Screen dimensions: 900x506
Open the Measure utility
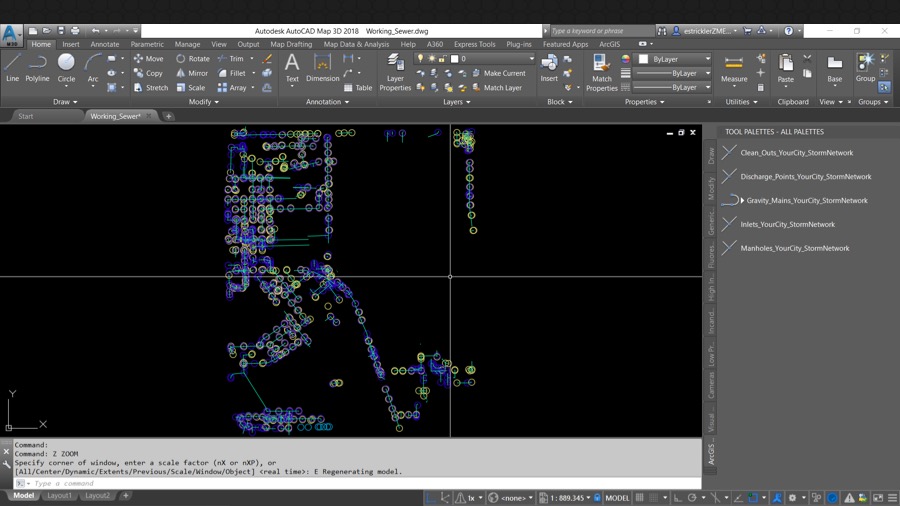(x=734, y=69)
